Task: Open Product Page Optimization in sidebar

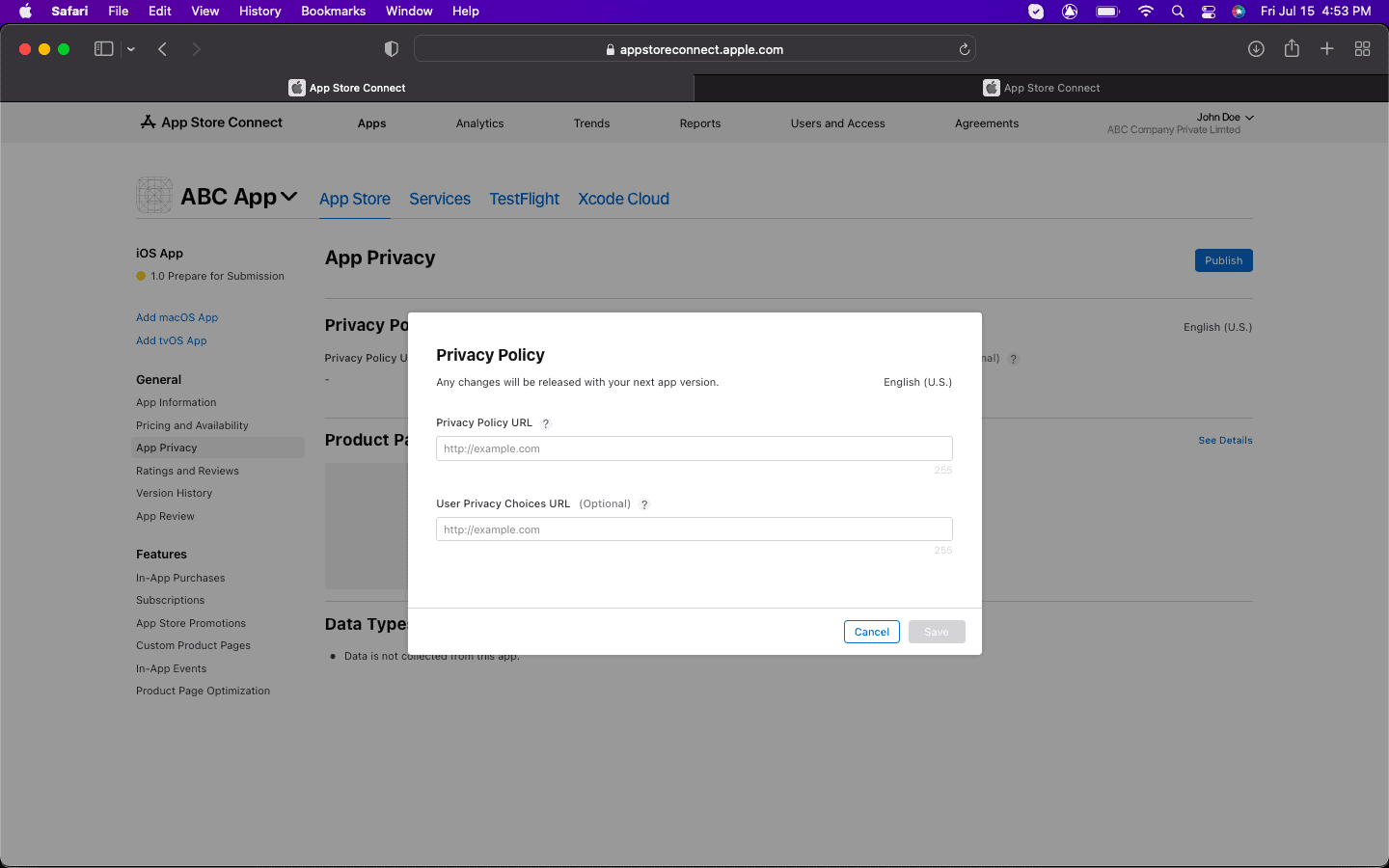Action: pyautogui.click(x=203, y=691)
